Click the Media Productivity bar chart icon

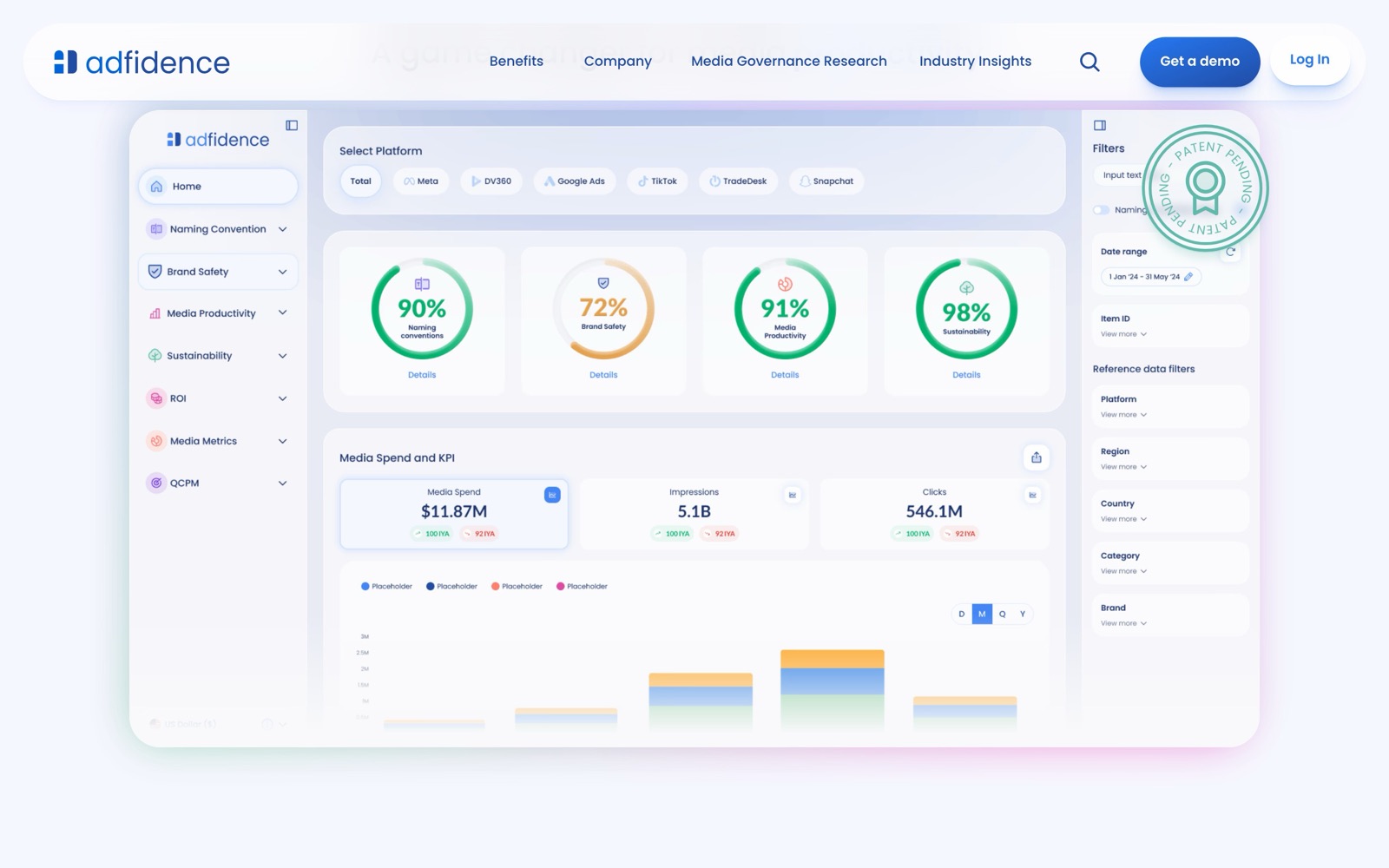pyautogui.click(x=155, y=313)
